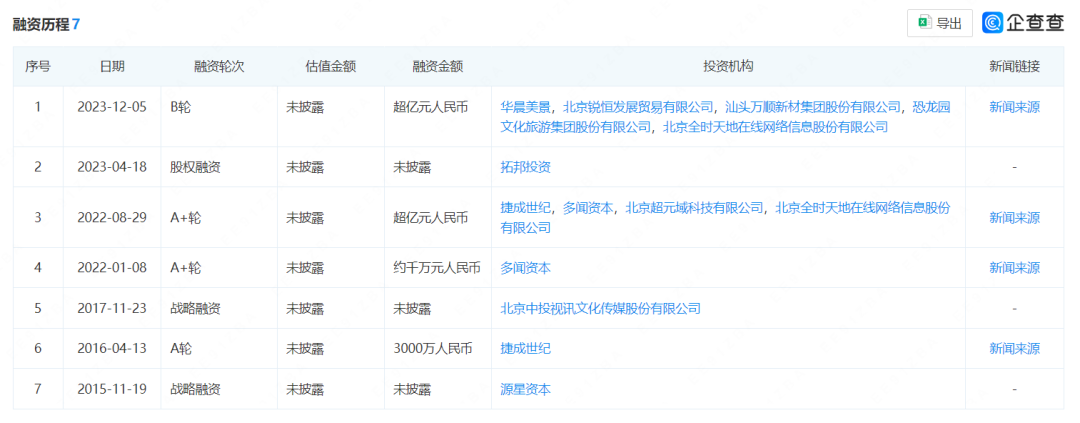Image resolution: width=1080 pixels, height=423 pixels.
Task: Open 华晨美景 investor link
Action: tap(526, 107)
